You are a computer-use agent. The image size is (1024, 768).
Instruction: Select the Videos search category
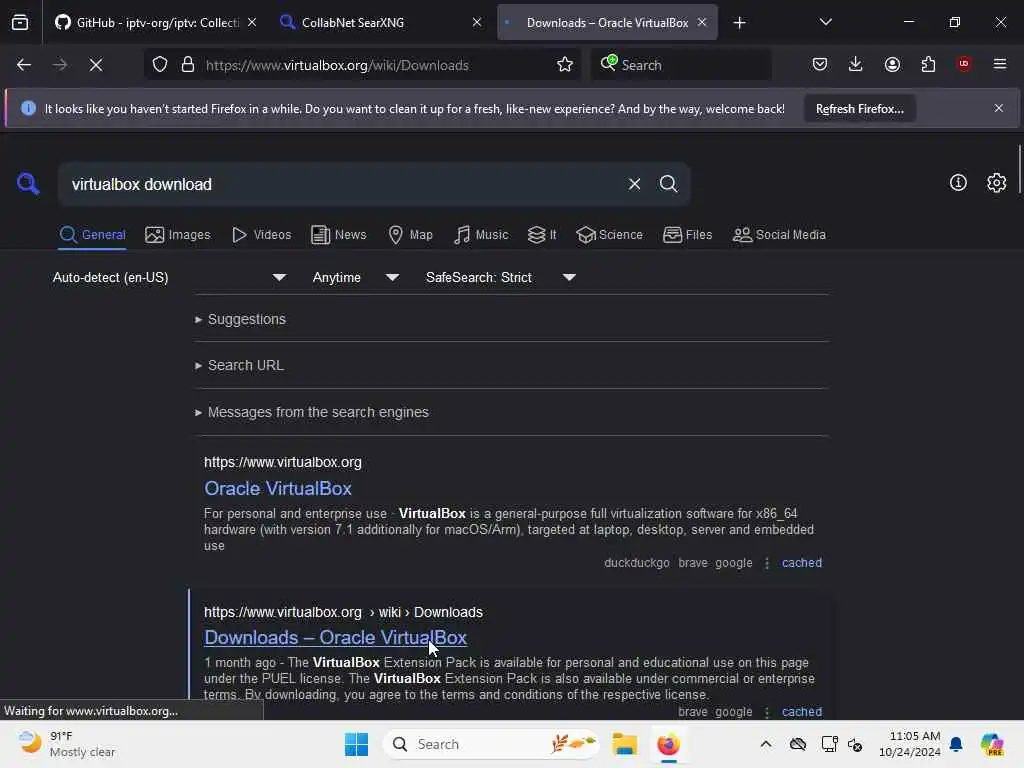(262, 235)
